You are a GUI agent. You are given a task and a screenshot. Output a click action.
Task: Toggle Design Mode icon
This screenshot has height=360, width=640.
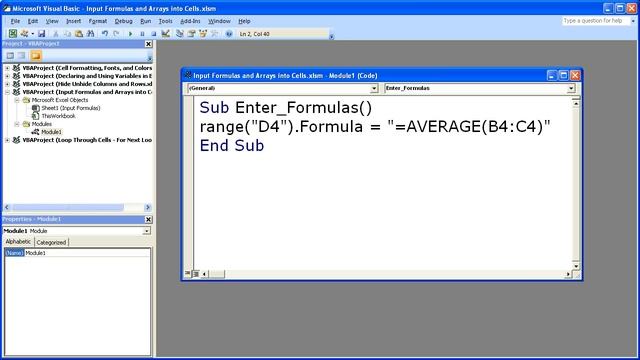coord(165,33)
